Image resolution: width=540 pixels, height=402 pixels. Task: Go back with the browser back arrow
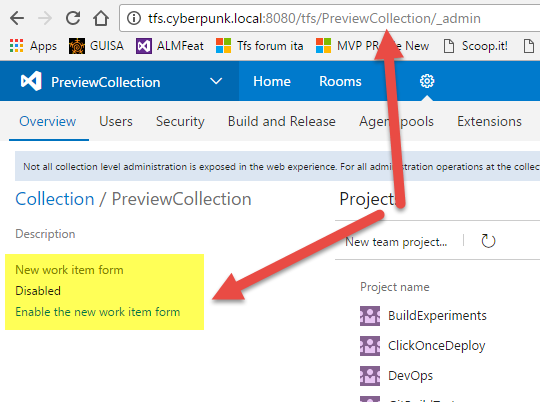click(x=17, y=18)
